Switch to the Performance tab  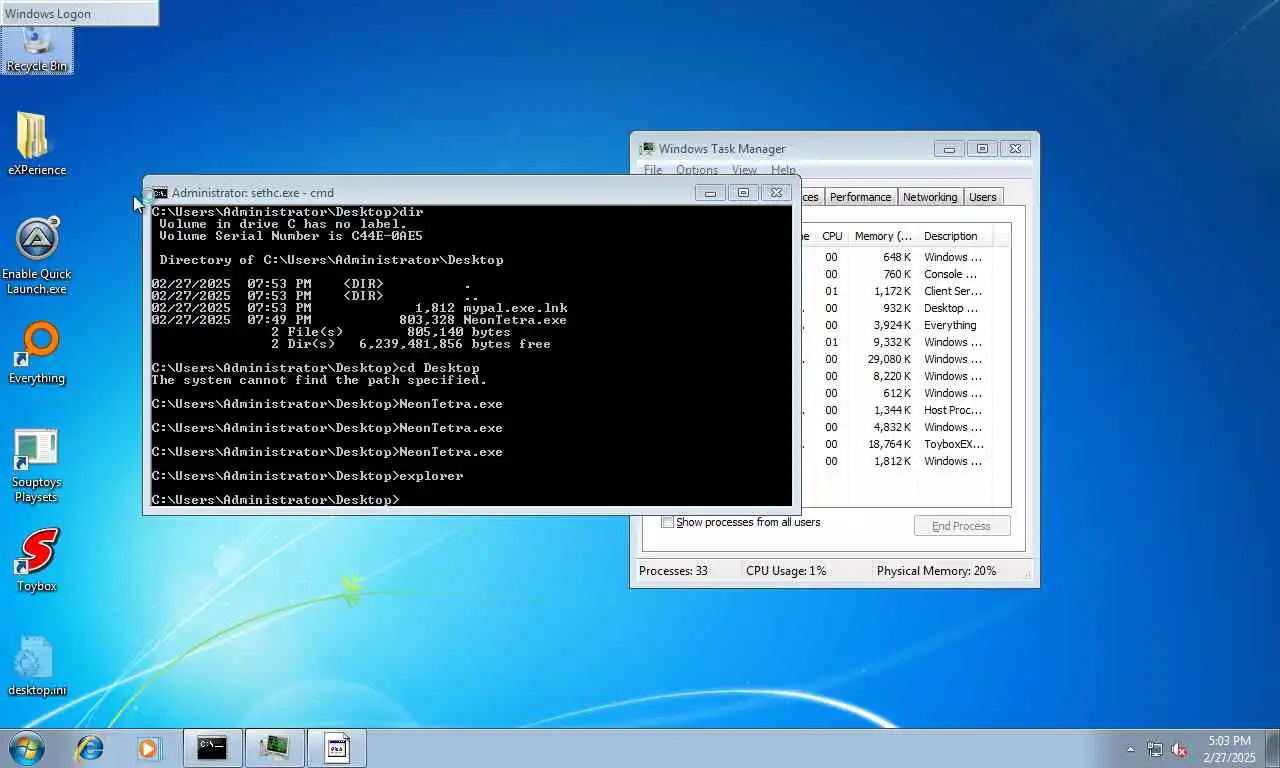860,197
